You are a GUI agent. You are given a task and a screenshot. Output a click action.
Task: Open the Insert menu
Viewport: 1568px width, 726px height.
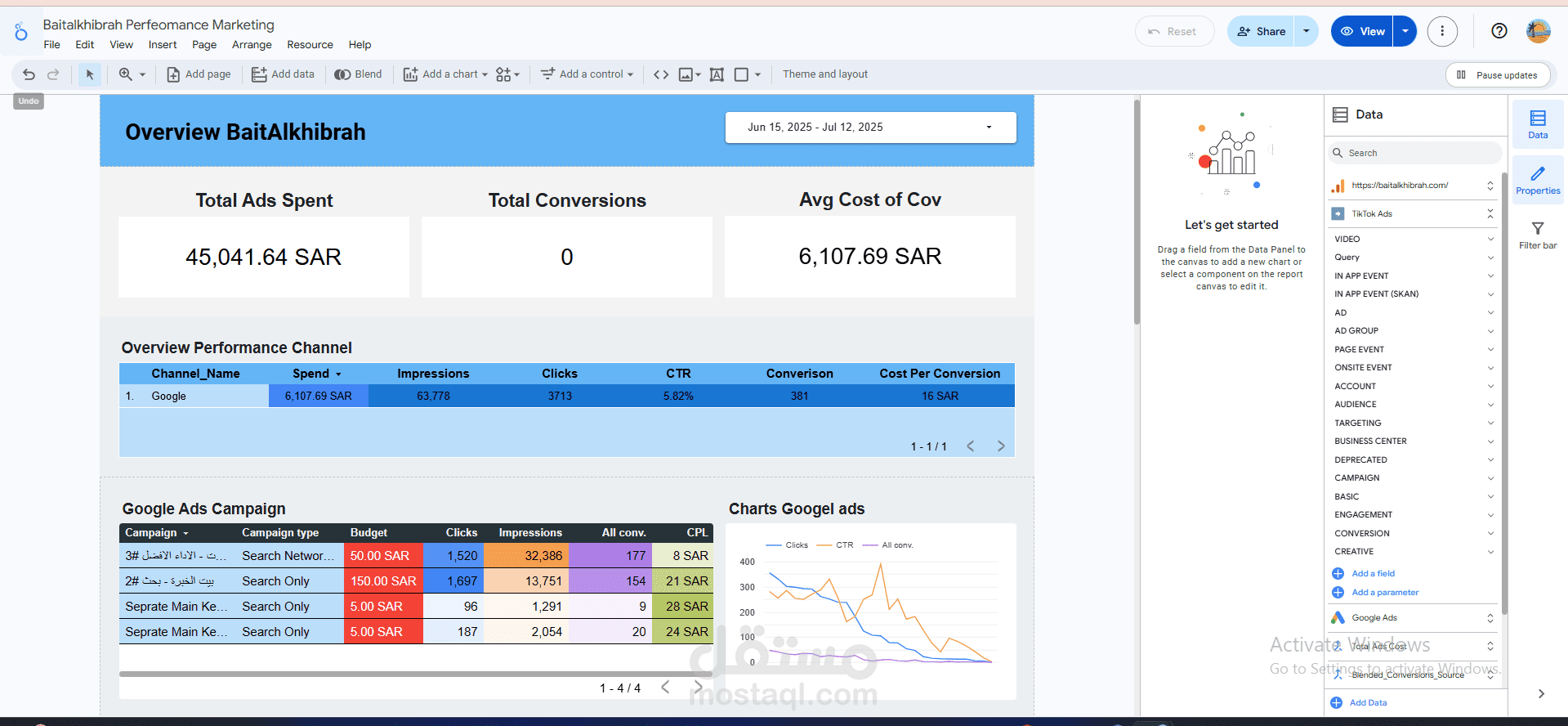click(x=163, y=45)
